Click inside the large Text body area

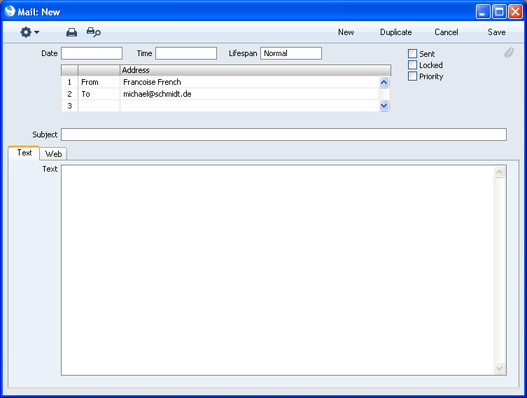pos(277,270)
